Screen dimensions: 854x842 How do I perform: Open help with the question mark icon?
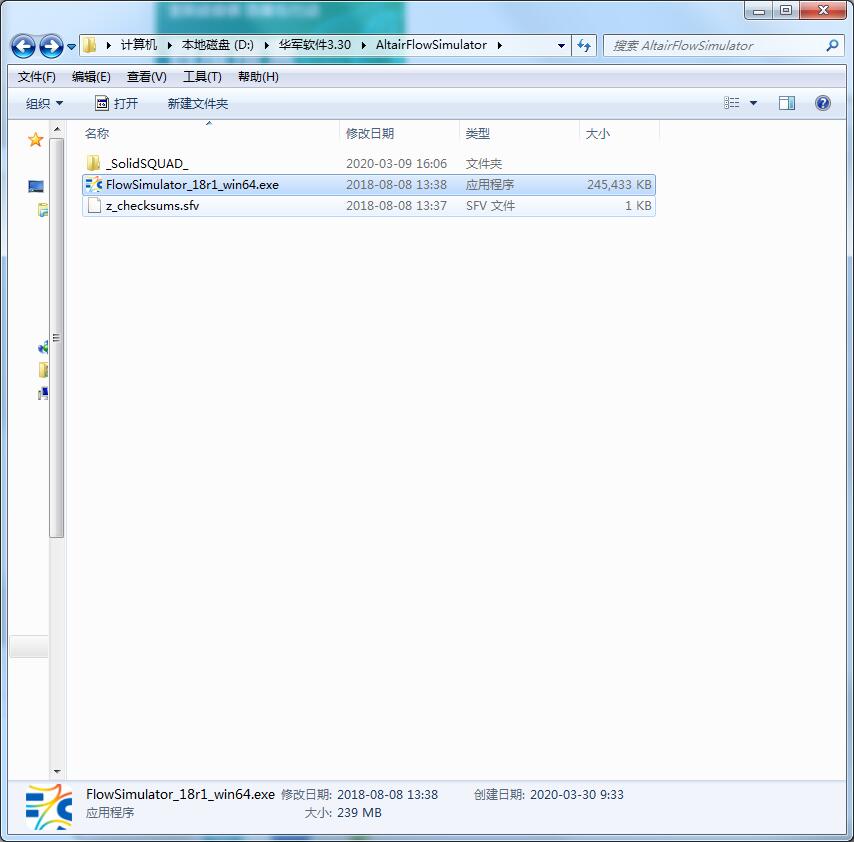coord(822,103)
